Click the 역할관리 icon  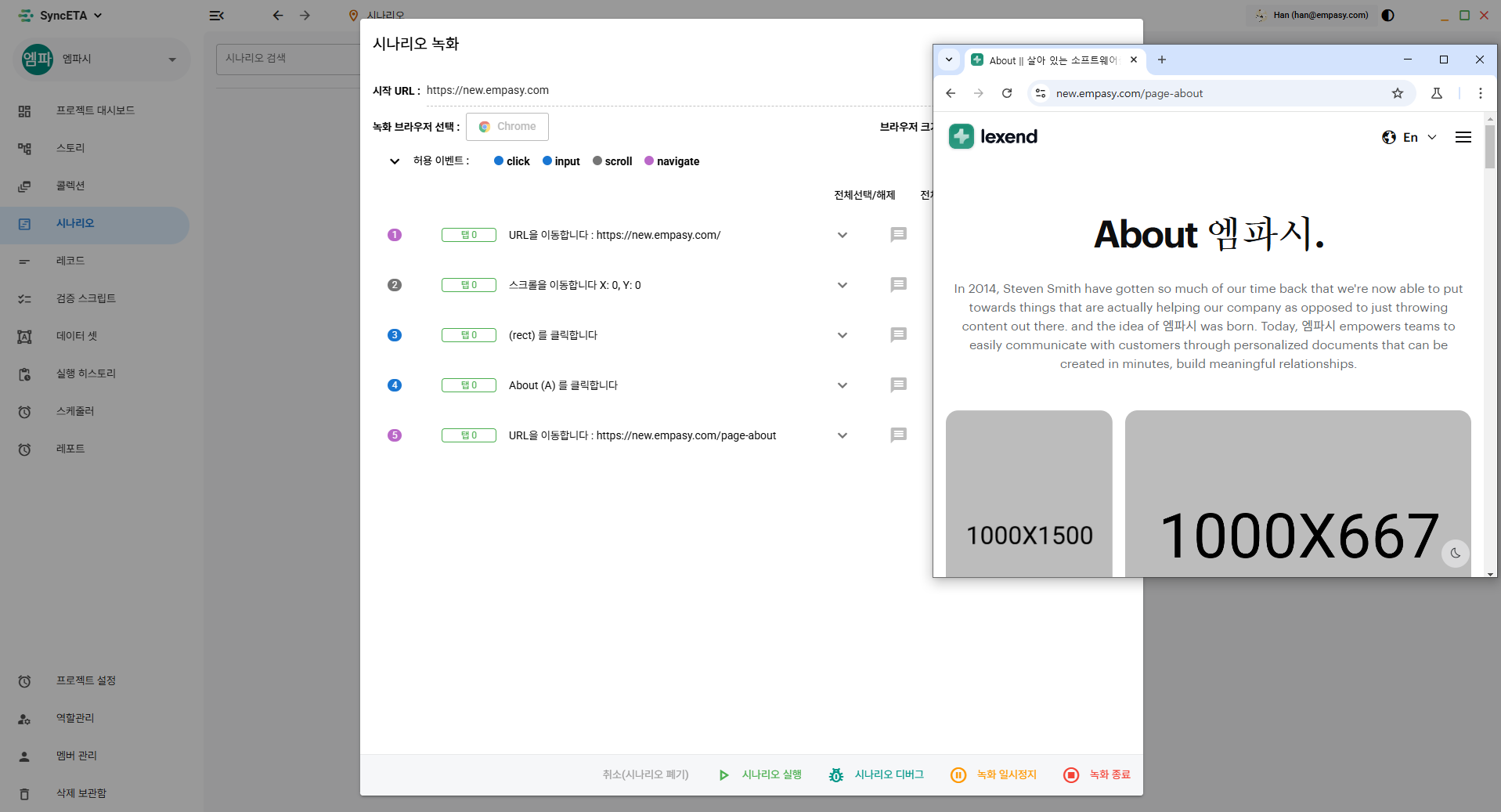point(24,719)
